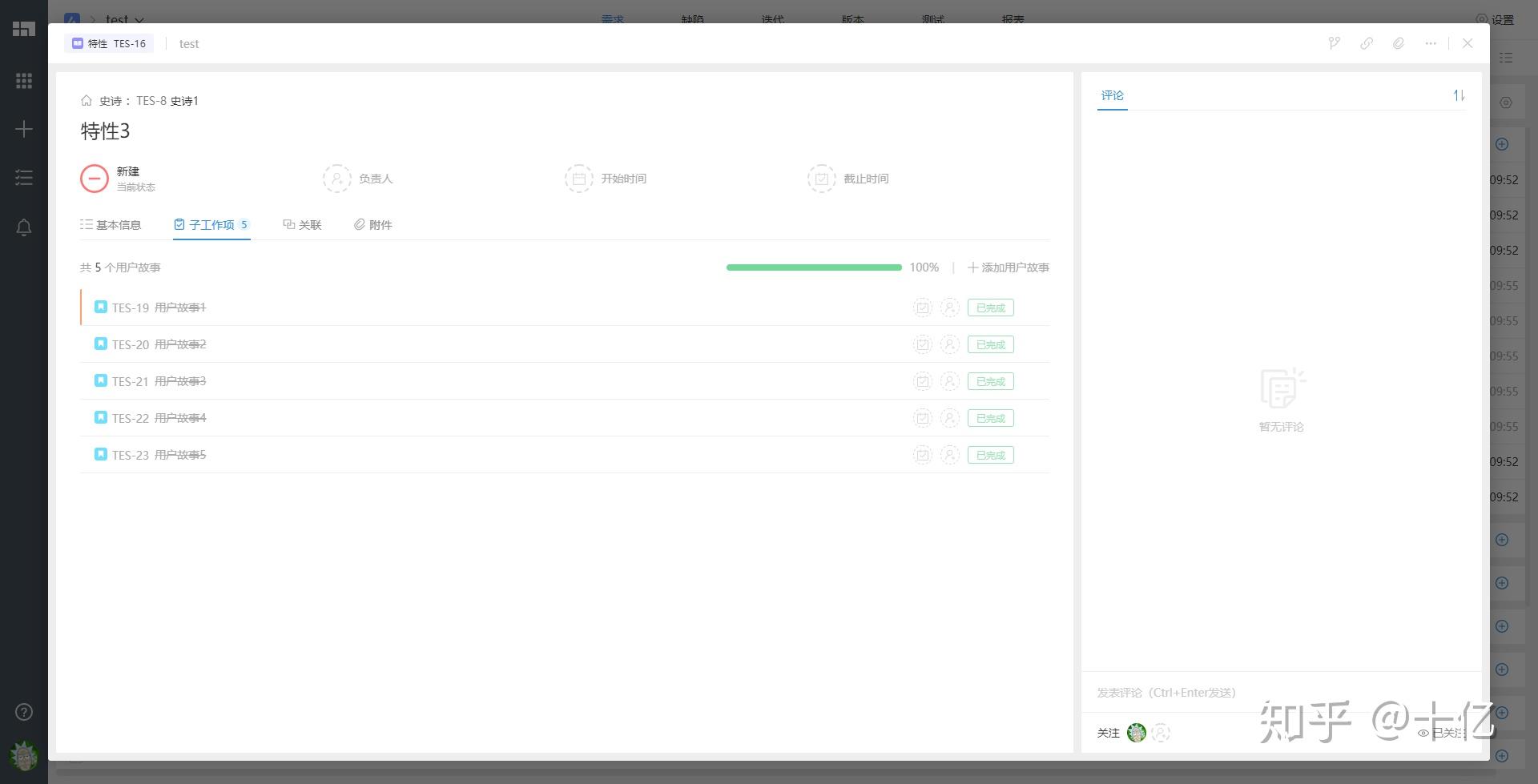The width and height of the screenshot is (1538, 784).
Task: Open TES-19 用户故事1 row
Action: click(565, 308)
